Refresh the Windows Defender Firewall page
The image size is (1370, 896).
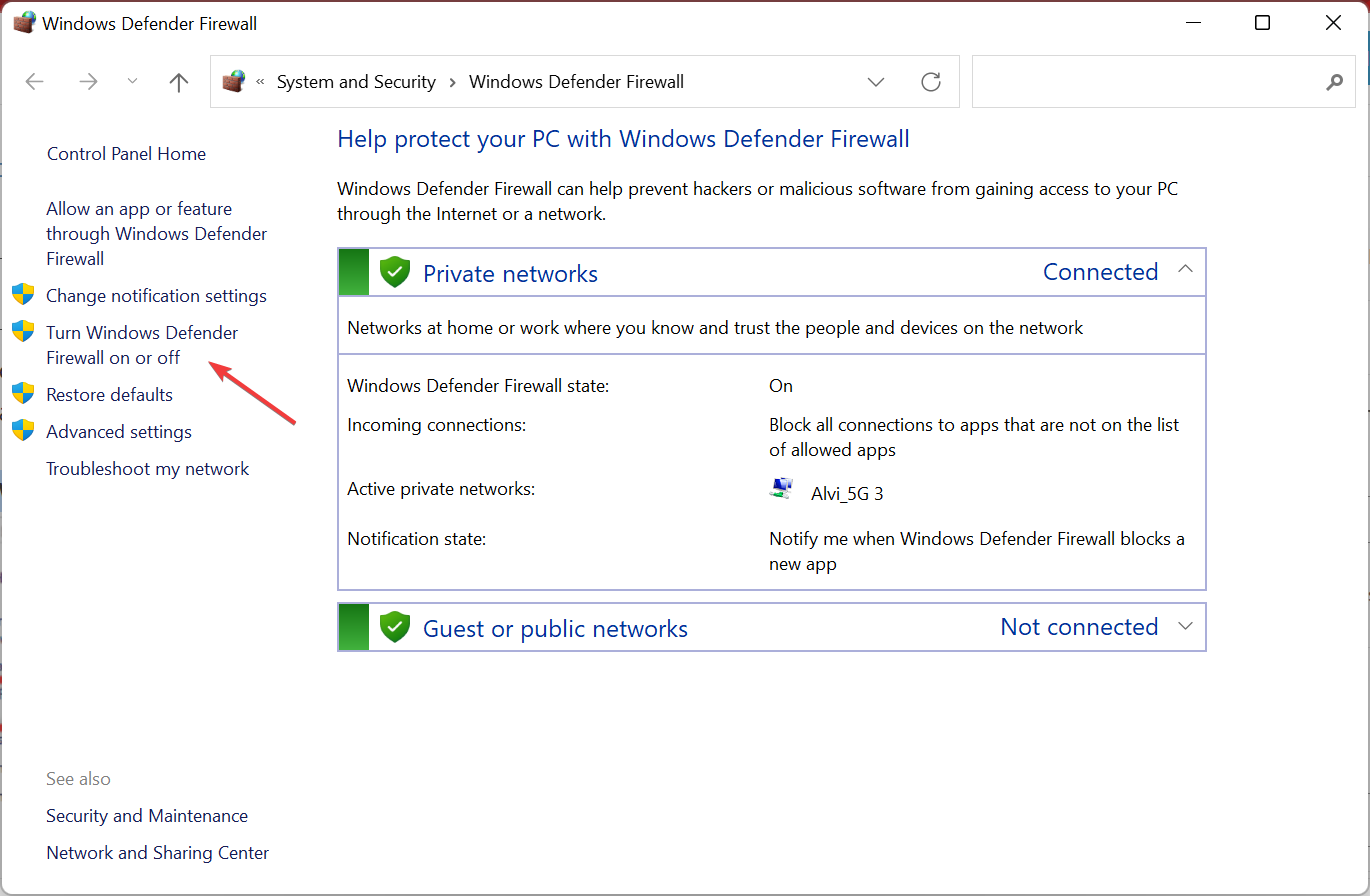pyautogui.click(x=931, y=82)
